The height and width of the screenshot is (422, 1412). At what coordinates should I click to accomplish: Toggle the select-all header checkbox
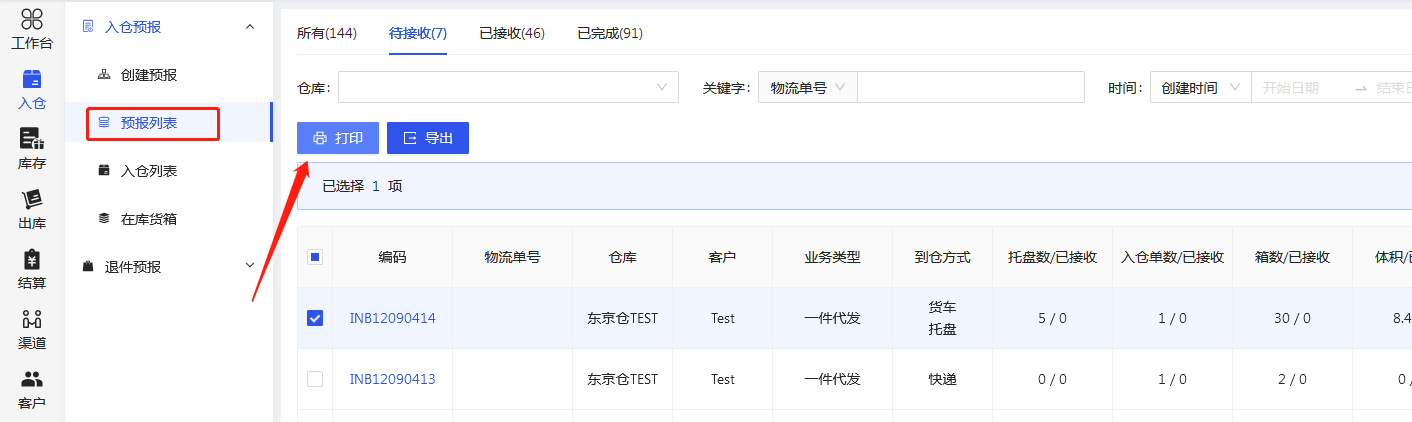315,257
